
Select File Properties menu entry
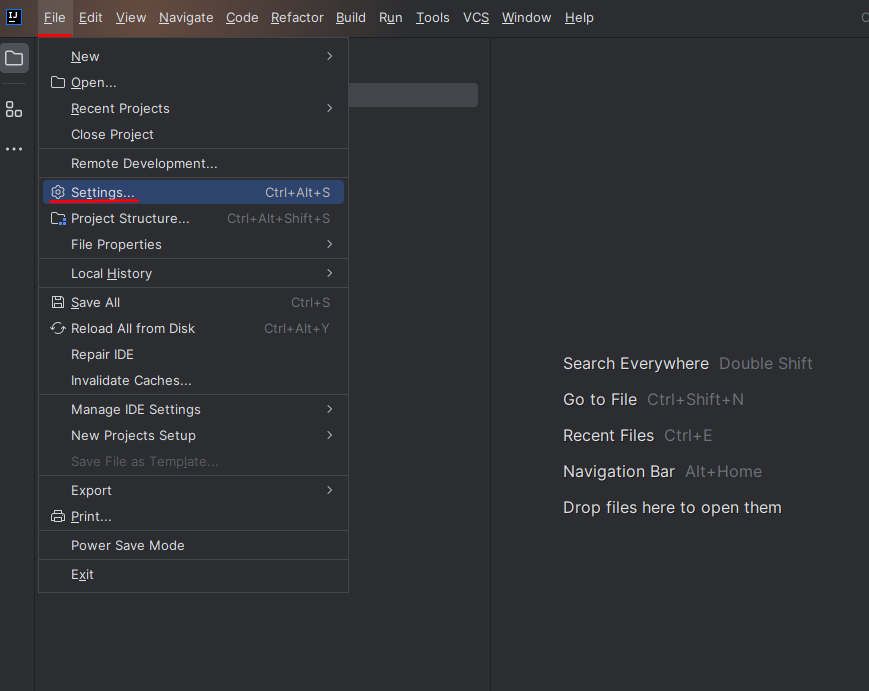coord(193,244)
